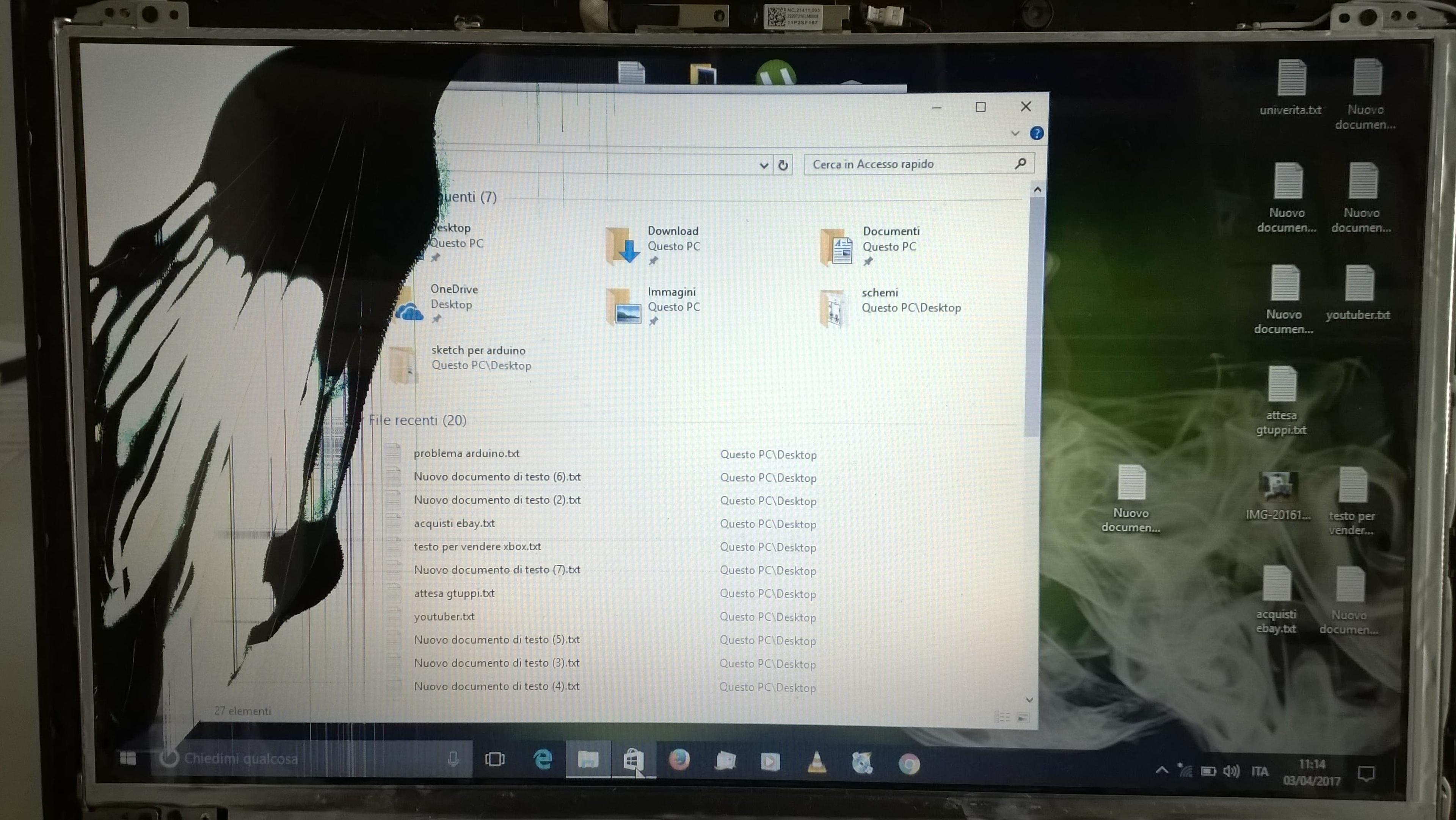Expand the ribbon with the chevron

(1015, 134)
